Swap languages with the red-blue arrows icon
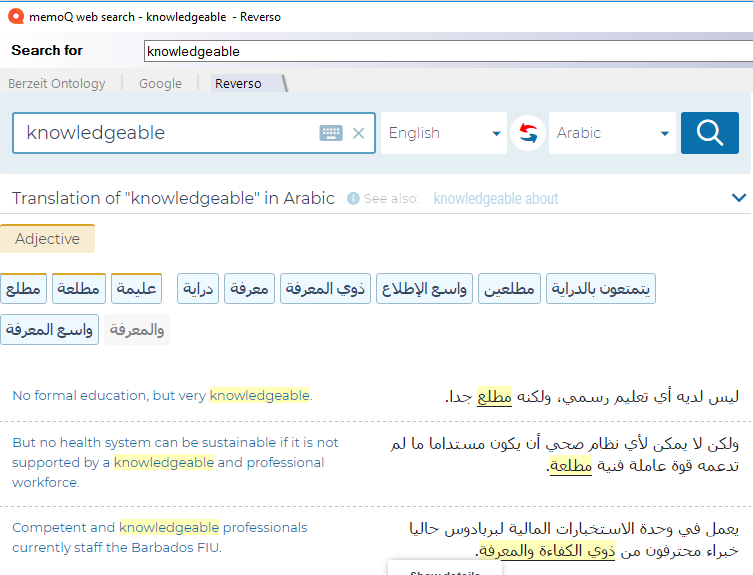Viewport: 753px width, 575px height. pos(528,133)
